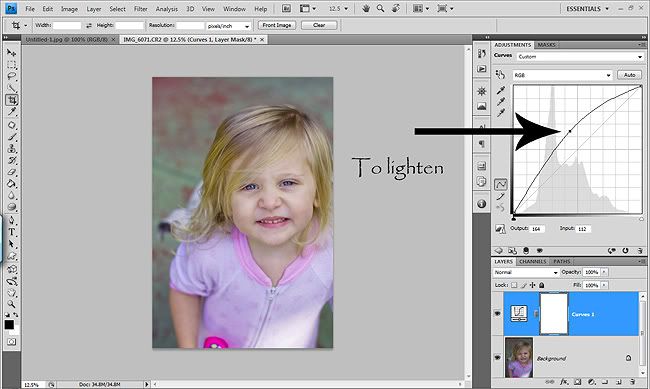
Task: Select the Zoom tool in the toolbox
Action: click(11, 304)
